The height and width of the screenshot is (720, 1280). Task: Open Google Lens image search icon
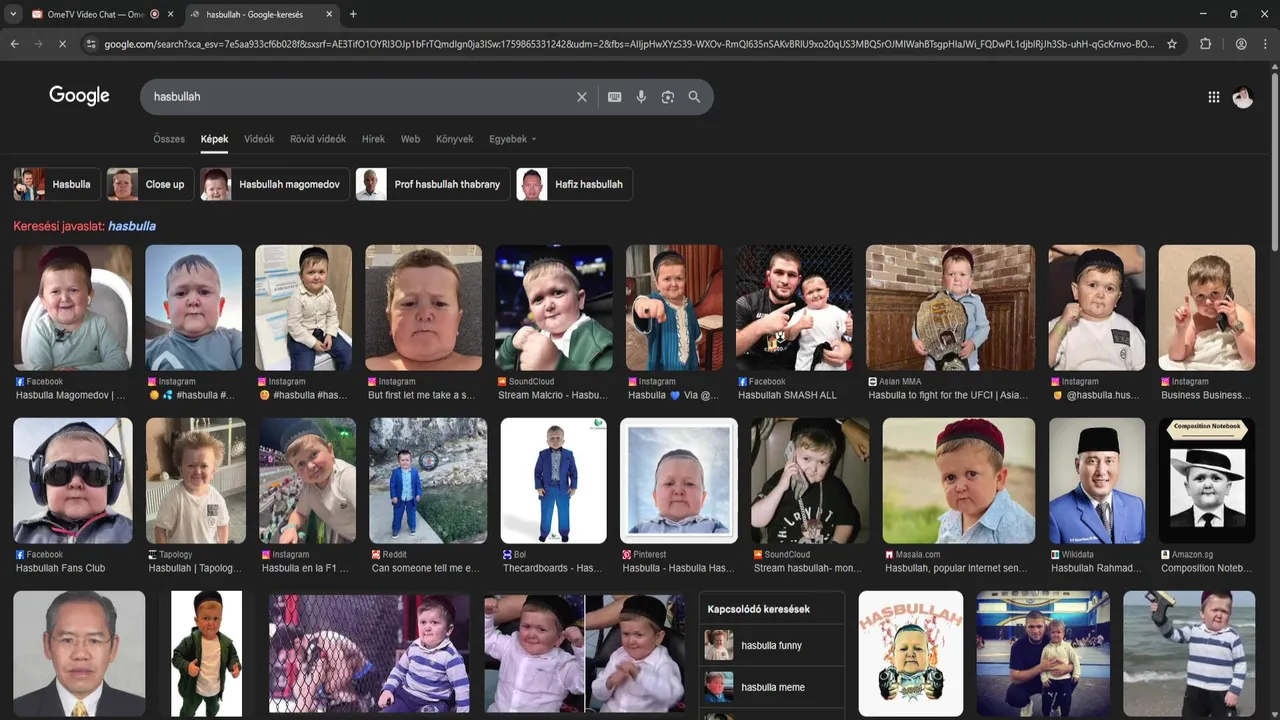pos(668,97)
